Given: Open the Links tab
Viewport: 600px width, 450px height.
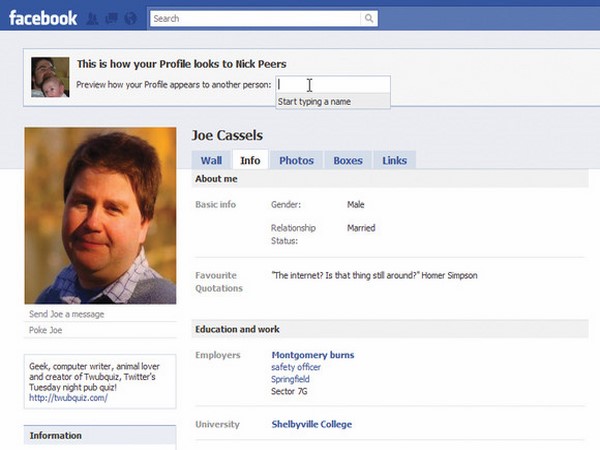Looking at the screenshot, I should click(394, 160).
